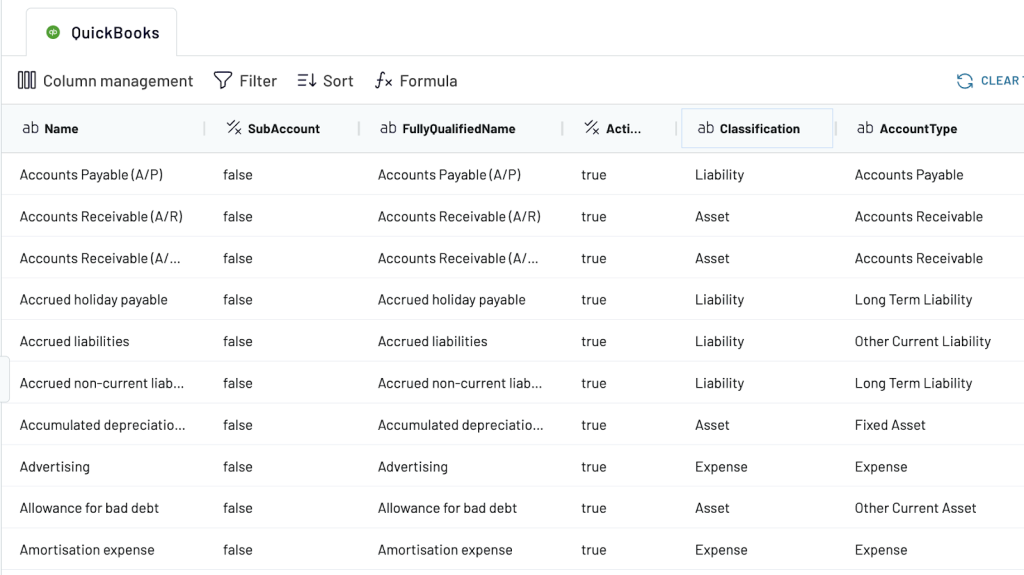Select the Name column header

[103, 129]
